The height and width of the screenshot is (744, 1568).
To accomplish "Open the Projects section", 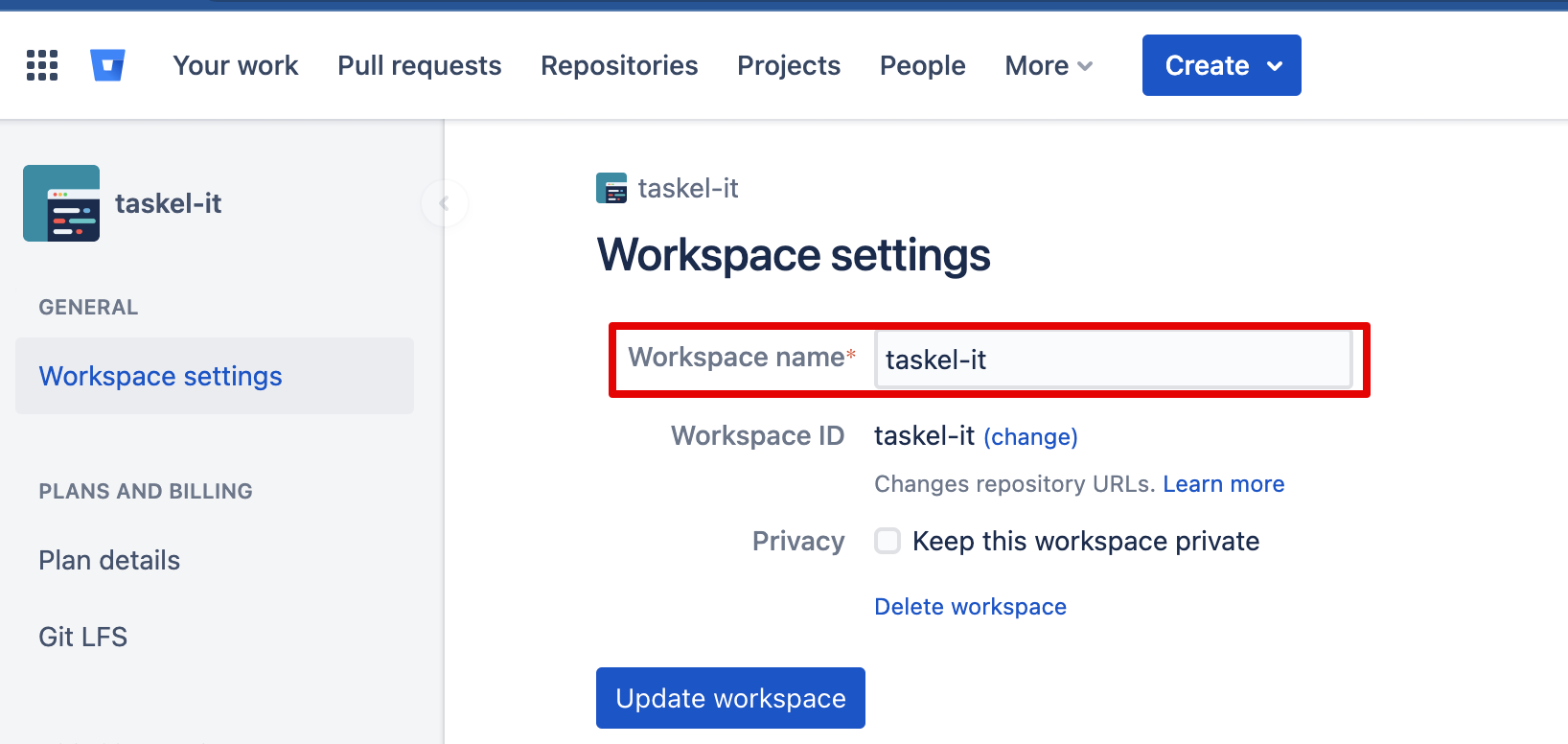I will (788, 65).
